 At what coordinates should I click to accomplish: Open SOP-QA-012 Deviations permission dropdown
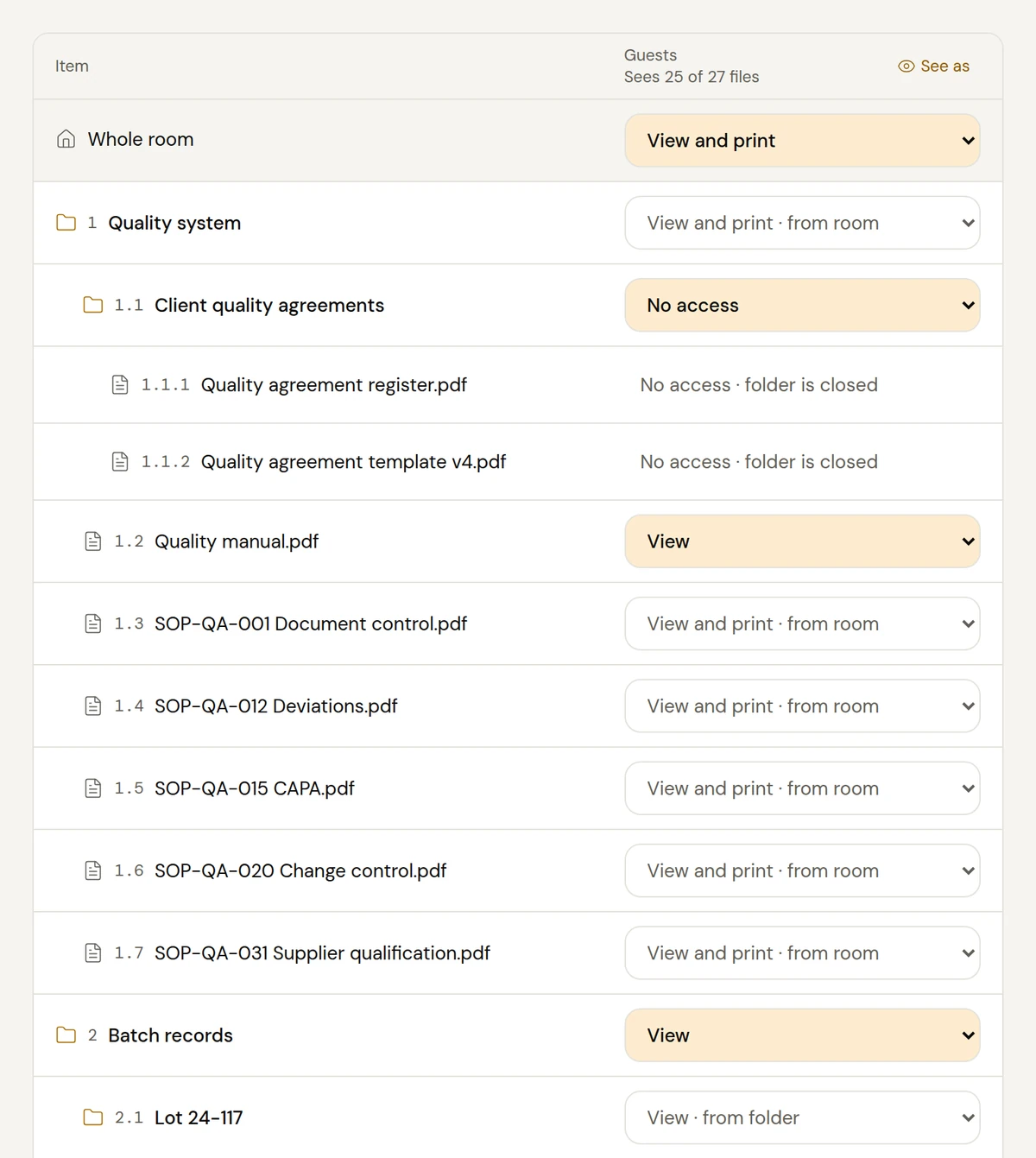click(x=802, y=706)
